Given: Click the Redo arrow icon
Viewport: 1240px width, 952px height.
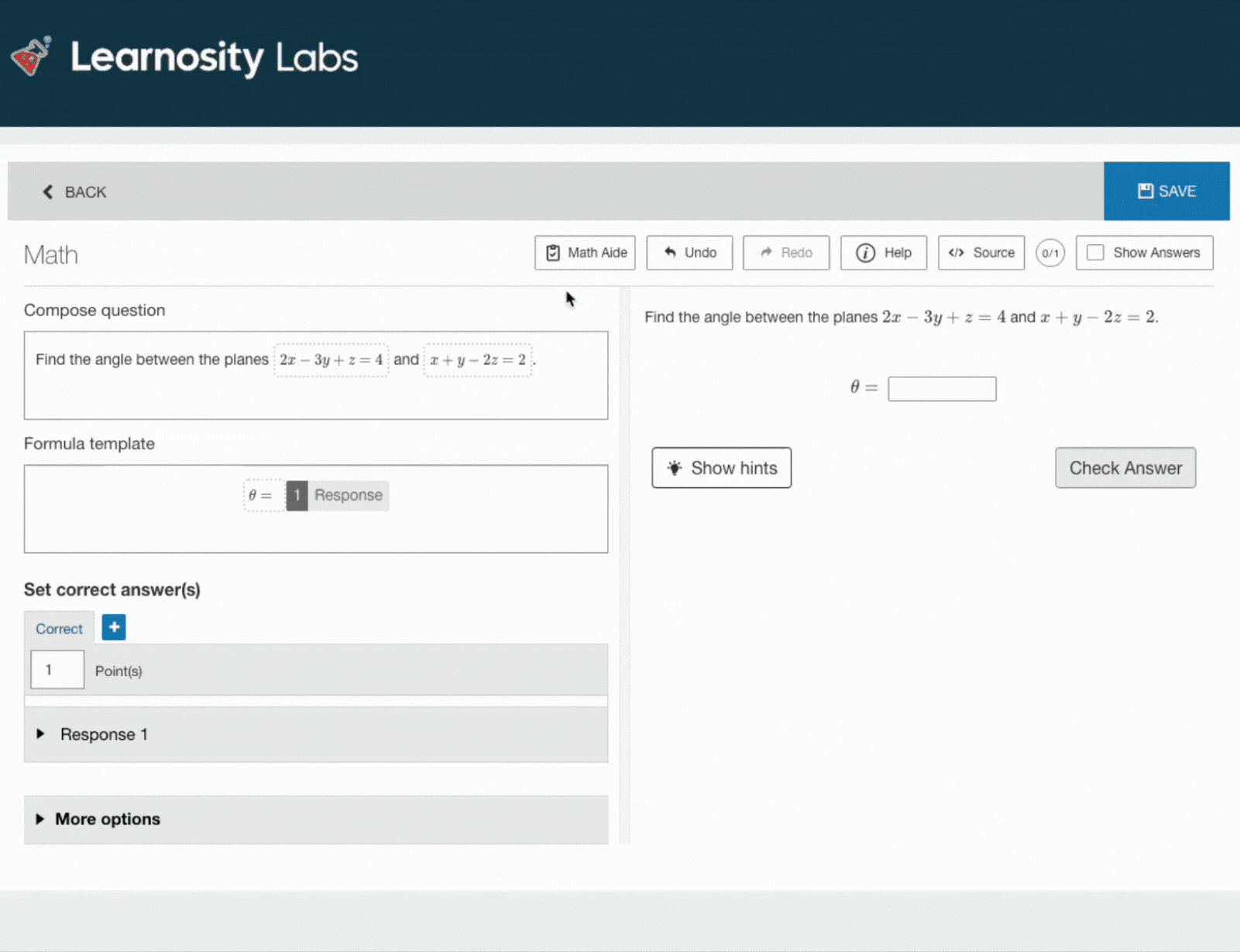Looking at the screenshot, I should coord(767,253).
